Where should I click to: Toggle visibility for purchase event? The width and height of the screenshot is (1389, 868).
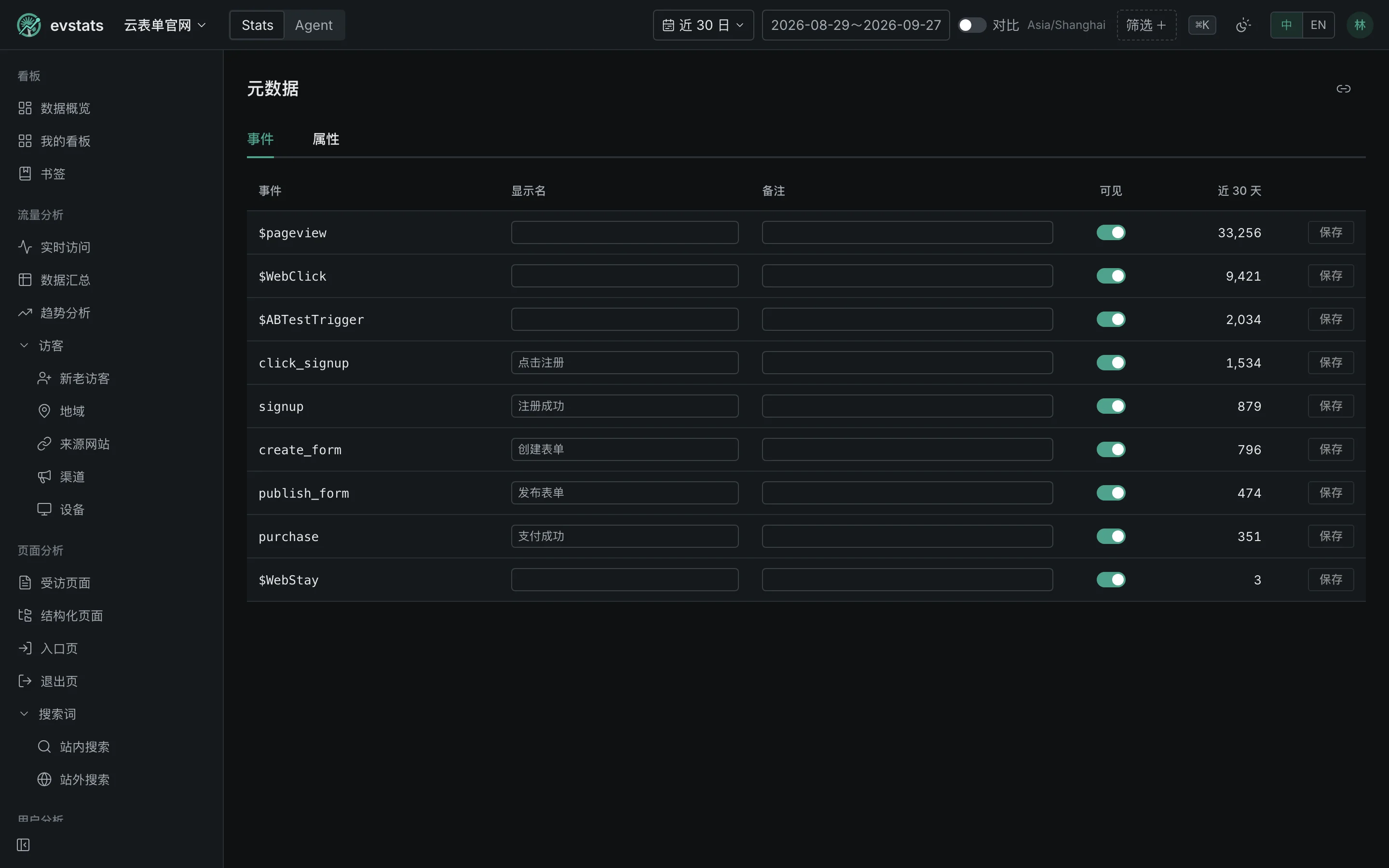(1111, 536)
